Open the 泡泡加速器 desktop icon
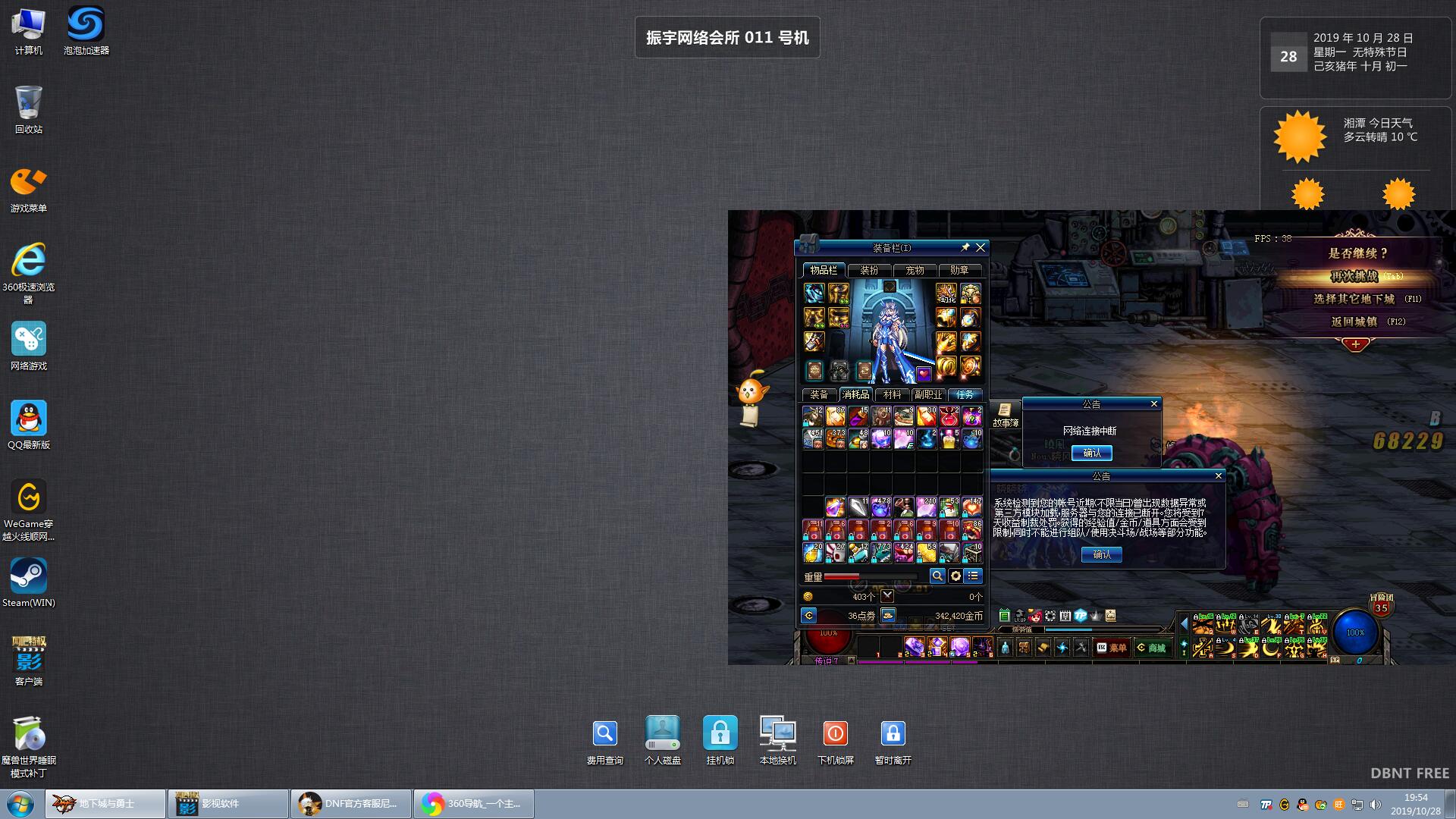This screenshot has width=1456, height=819. pos(86,31)
